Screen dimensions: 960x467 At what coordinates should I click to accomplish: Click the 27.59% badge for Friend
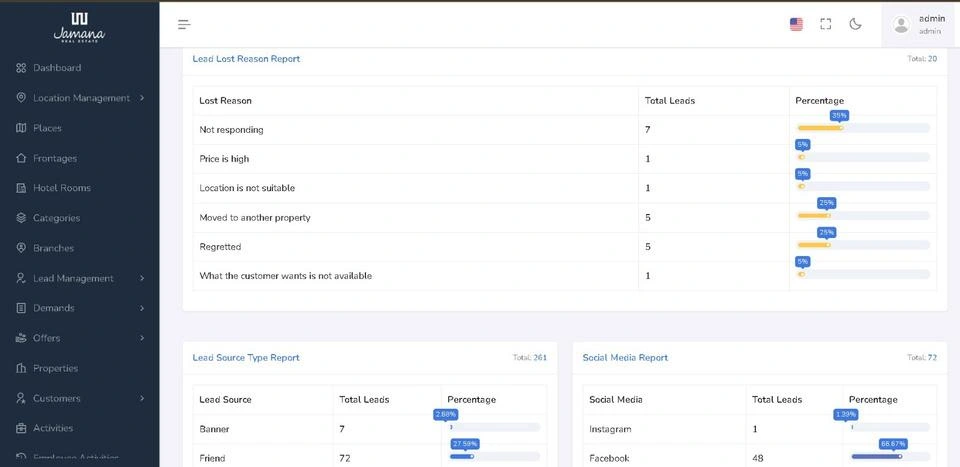(x=465, y=444)
